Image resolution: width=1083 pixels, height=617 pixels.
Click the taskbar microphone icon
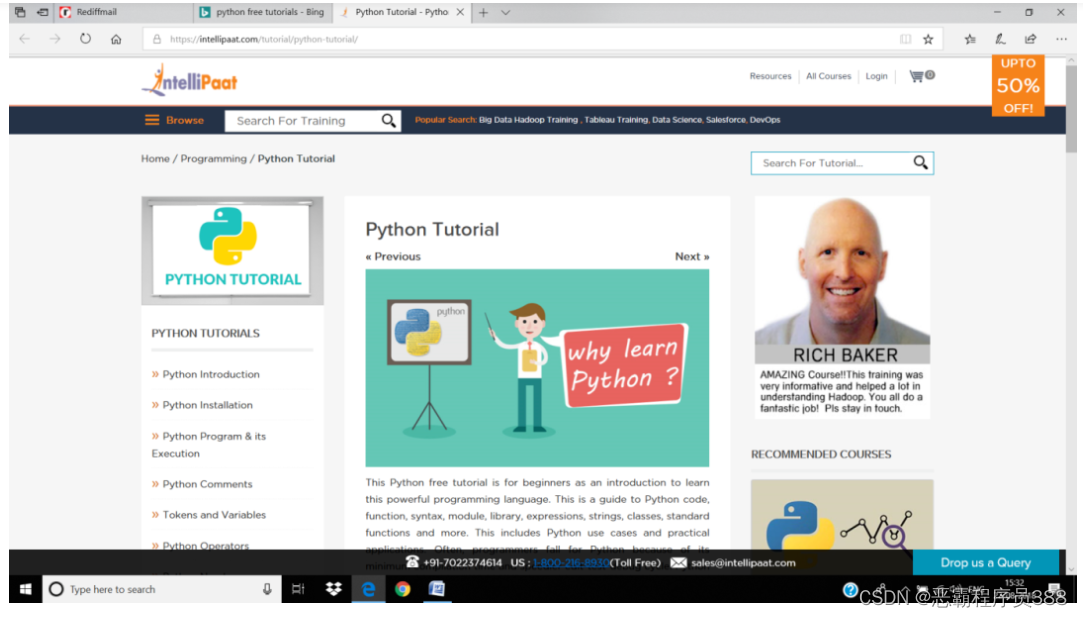click(x=267, y=589)
